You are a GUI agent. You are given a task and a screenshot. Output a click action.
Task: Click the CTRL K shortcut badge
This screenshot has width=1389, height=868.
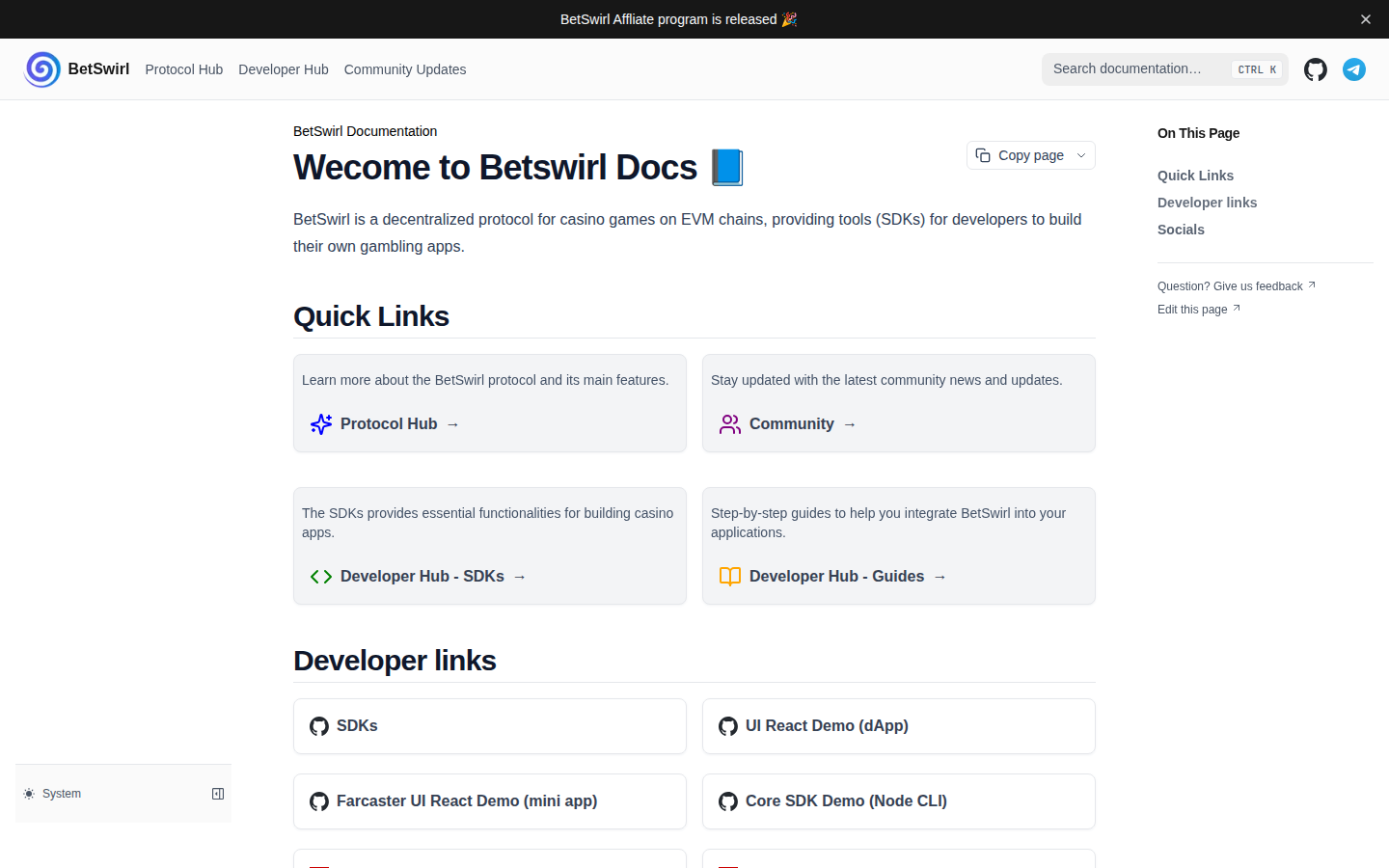[1257, 69]
